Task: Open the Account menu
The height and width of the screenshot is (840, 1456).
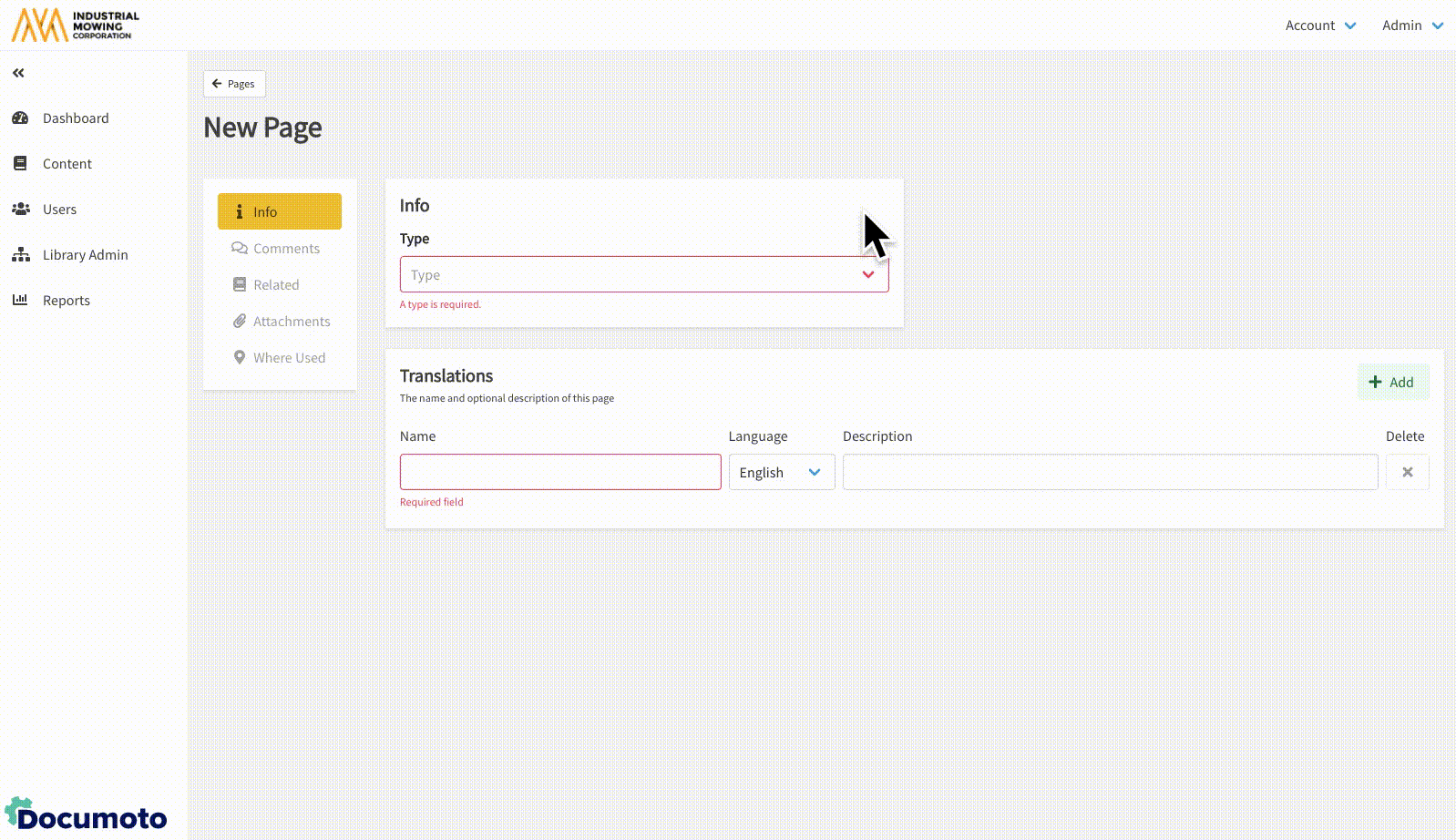Action: click(x=1320, y=26)
